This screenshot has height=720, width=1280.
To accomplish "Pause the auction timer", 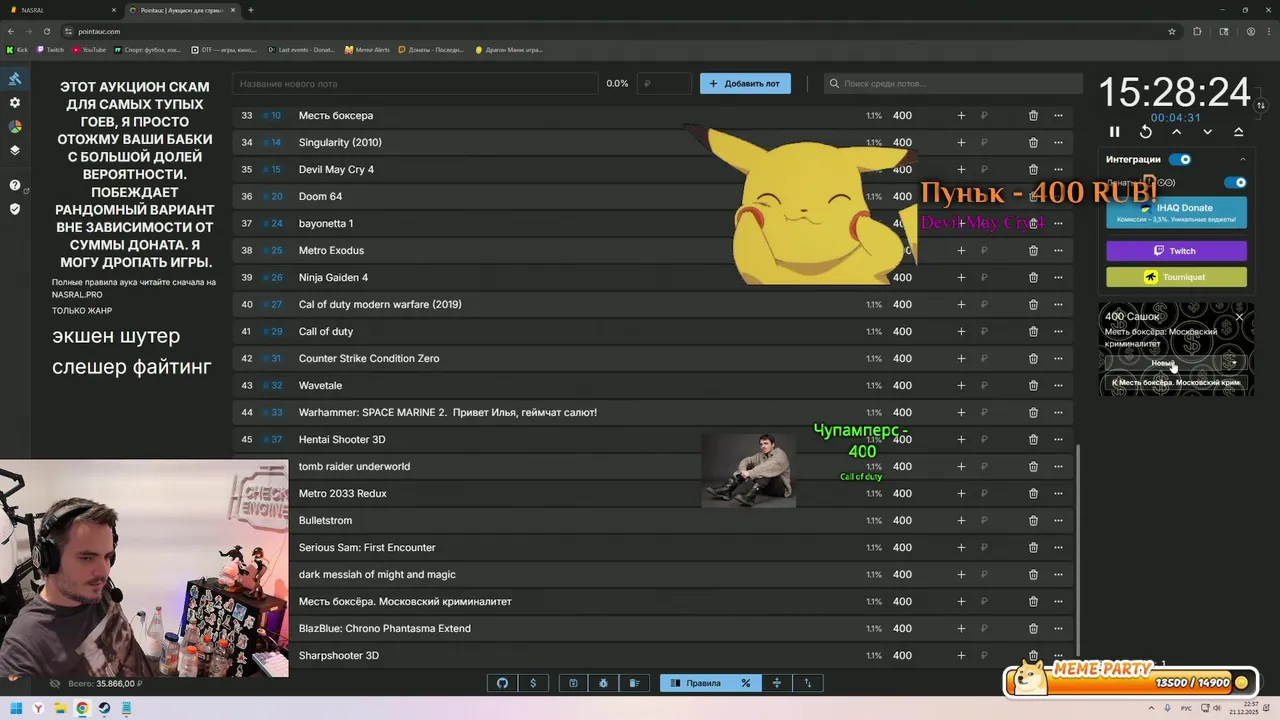I will coord(1115,132).
